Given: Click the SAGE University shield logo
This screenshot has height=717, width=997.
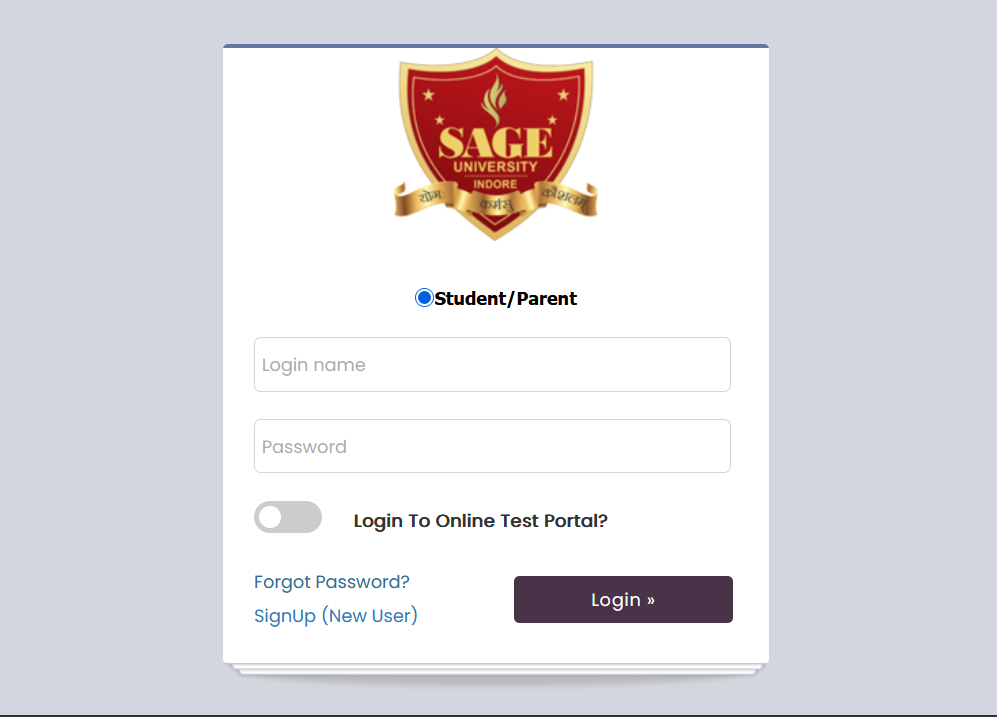Looking at the screenshot, I should click(495, 148).
